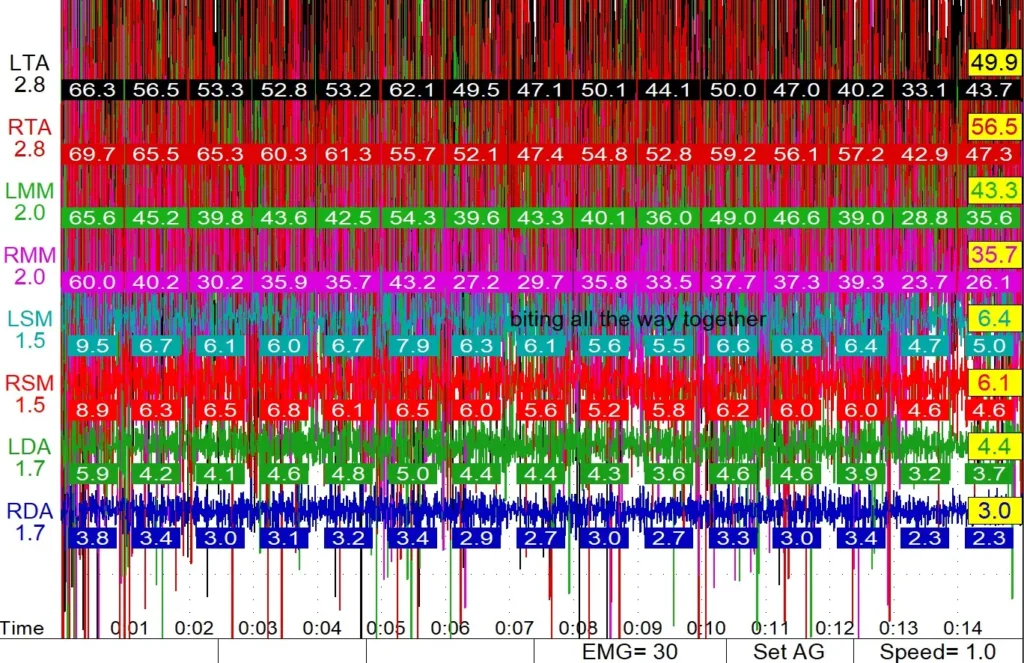Click the yellow LTA average value 49.9
Screen dimensions: 1024x663
pyautogui.click(x=993, y=63)
